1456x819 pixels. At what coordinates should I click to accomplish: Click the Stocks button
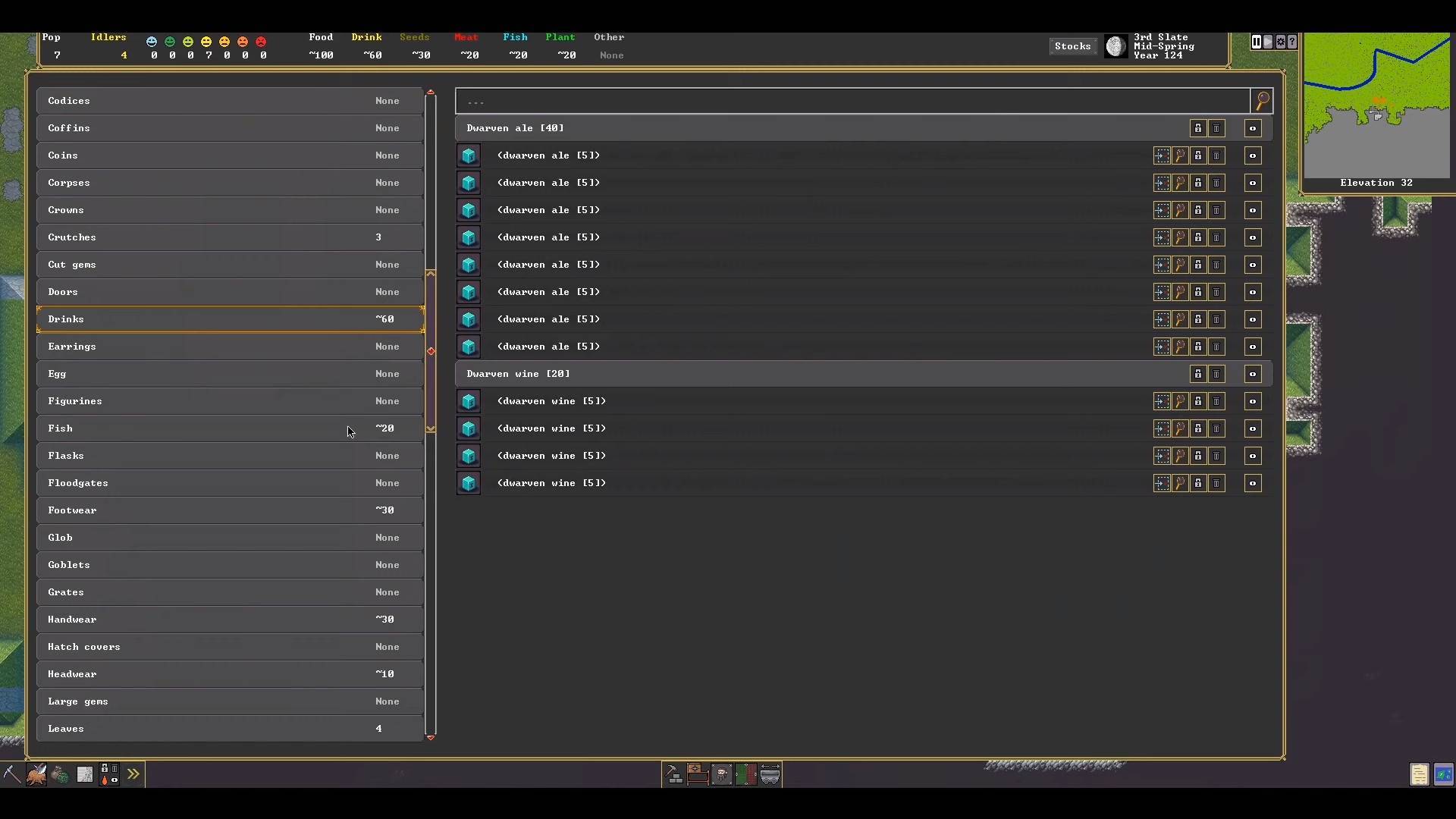(x=1072, y=46)
